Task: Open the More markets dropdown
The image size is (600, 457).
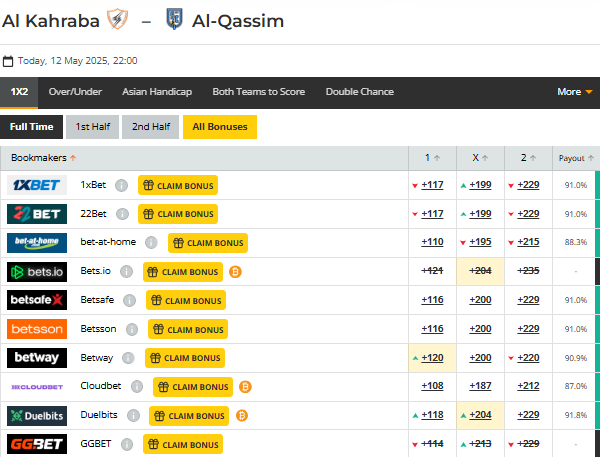Action: 574,92
